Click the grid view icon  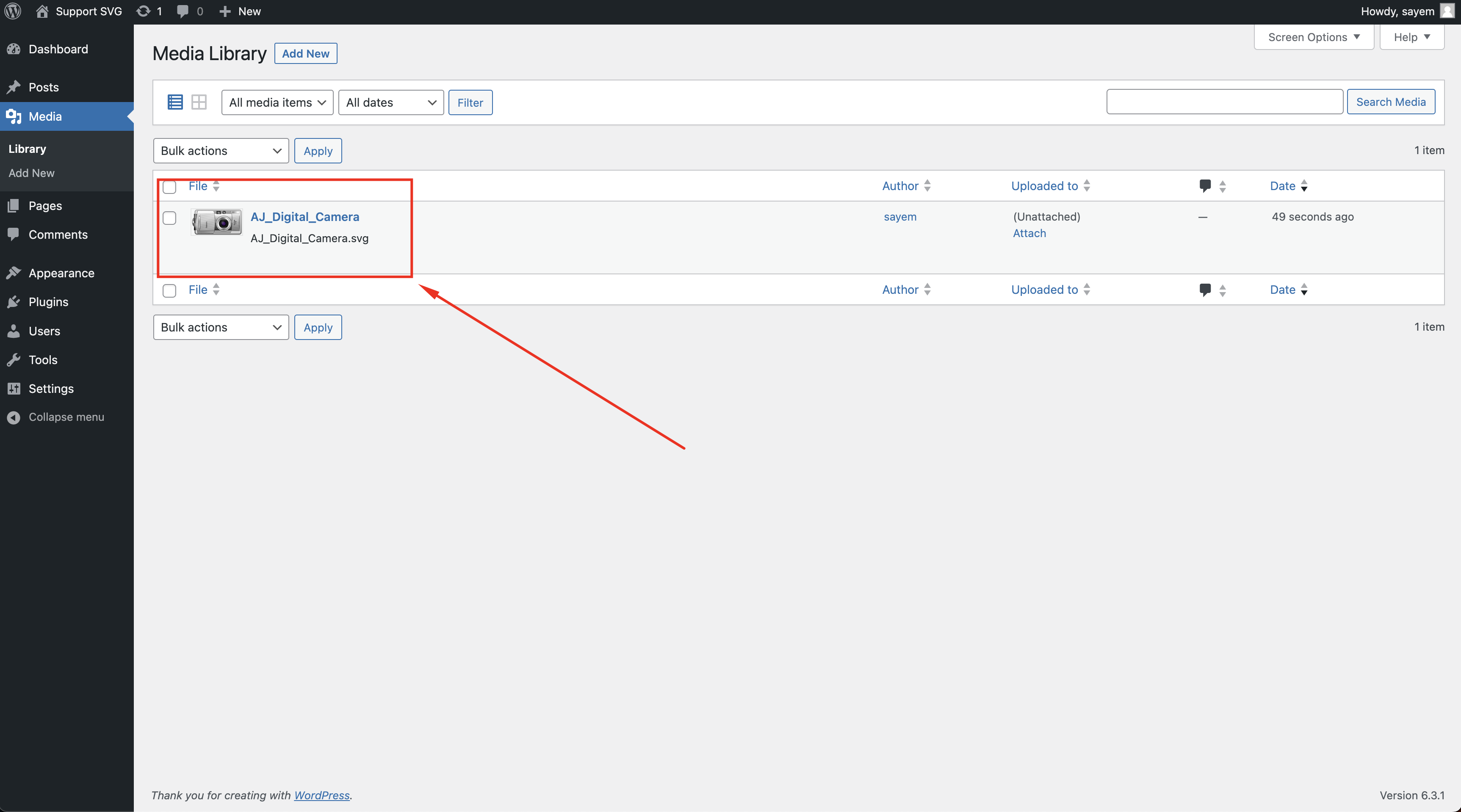click(x=198, y=102)
